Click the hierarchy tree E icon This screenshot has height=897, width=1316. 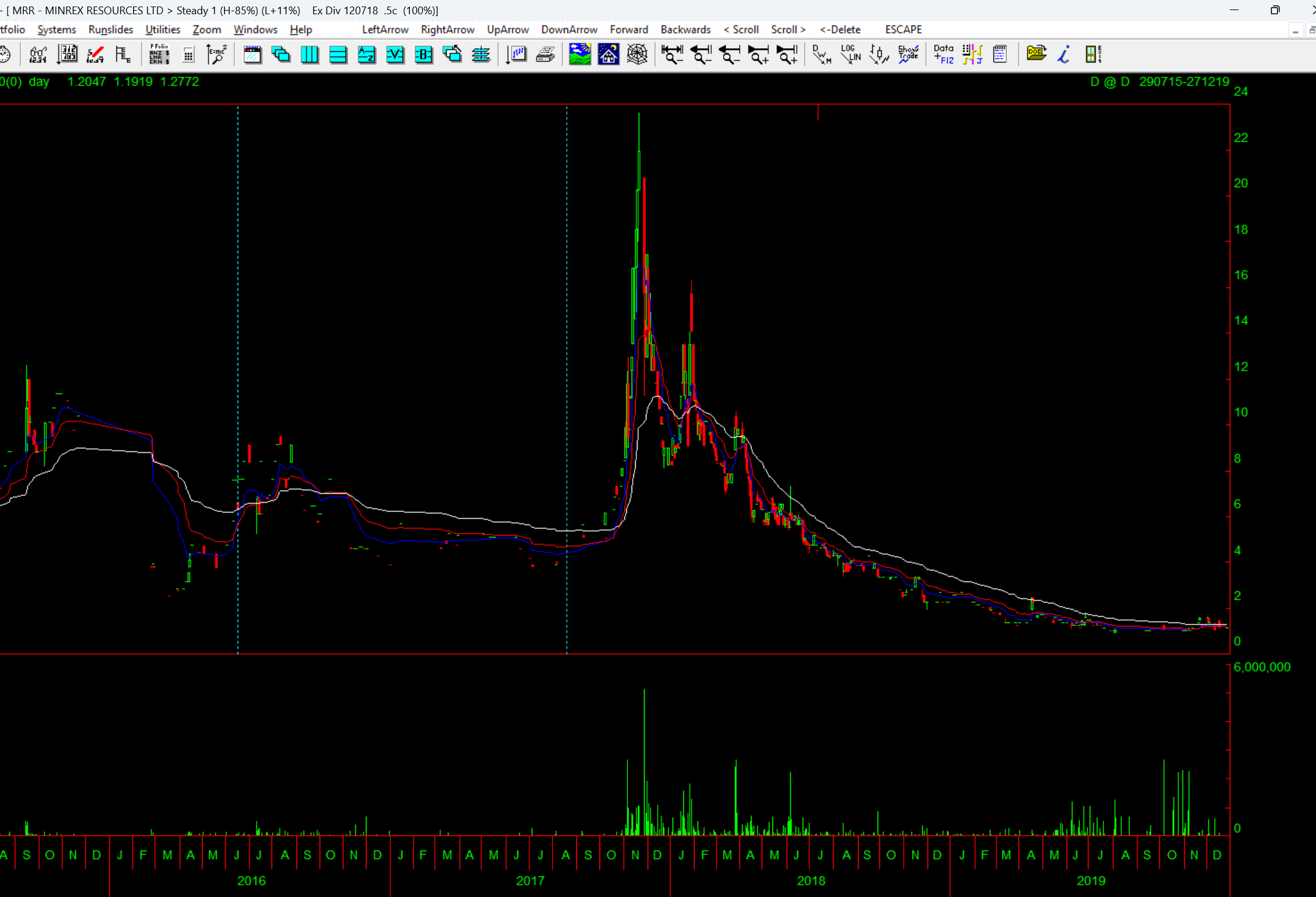tap(123, 55)
